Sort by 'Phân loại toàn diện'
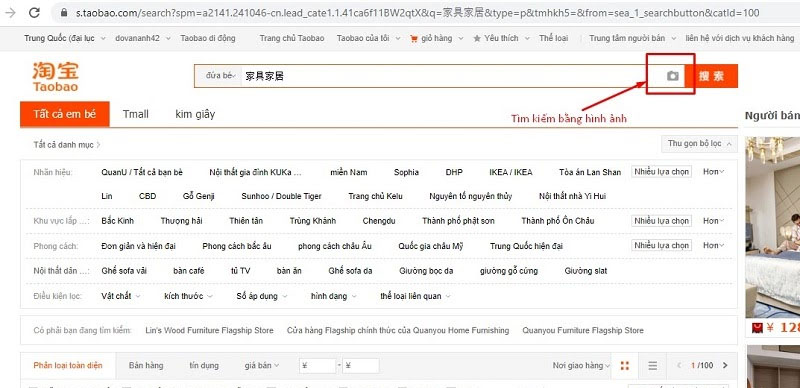800x388 pixels. 68,366
